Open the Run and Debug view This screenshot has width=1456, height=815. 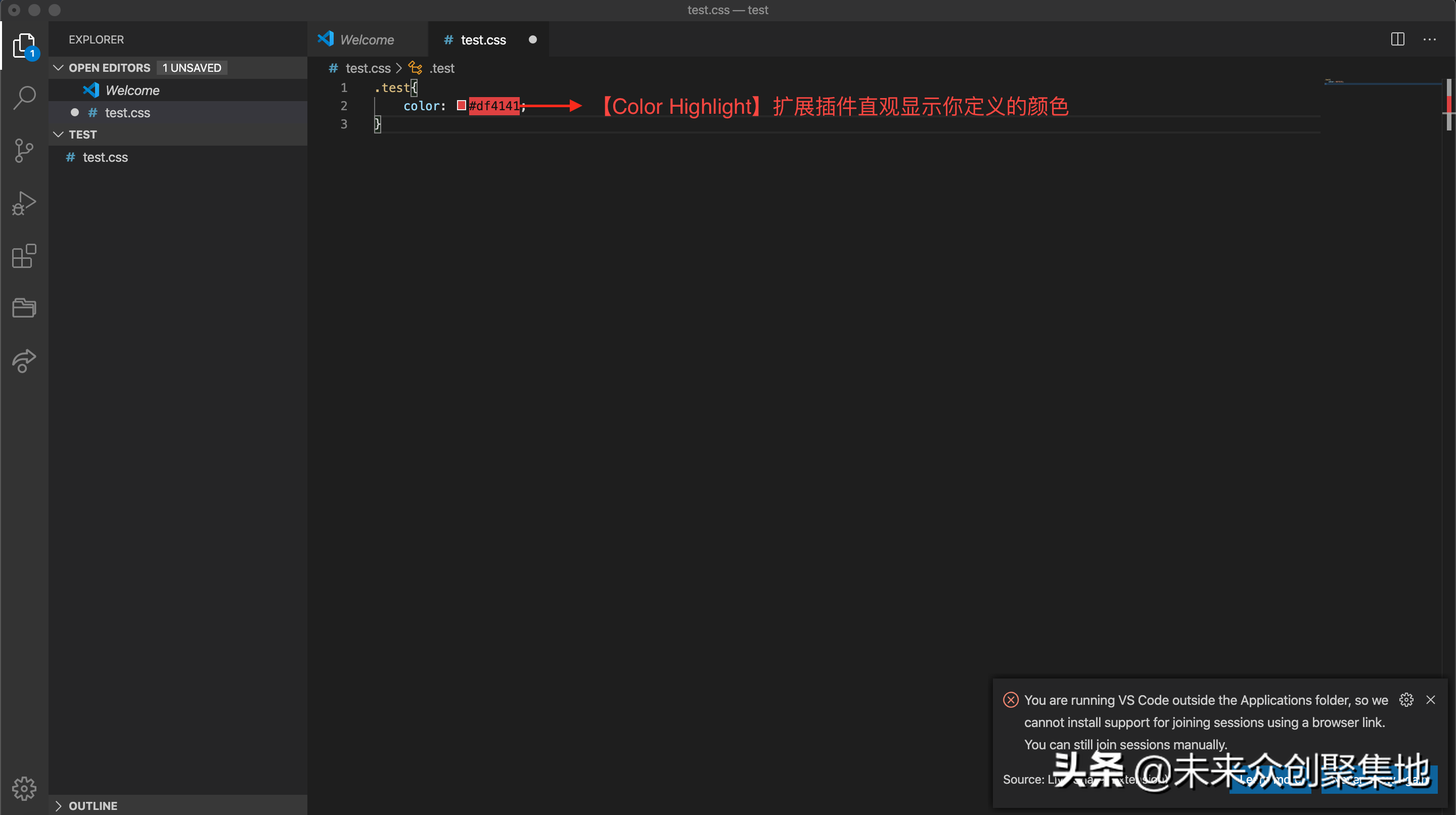point(24,203)
